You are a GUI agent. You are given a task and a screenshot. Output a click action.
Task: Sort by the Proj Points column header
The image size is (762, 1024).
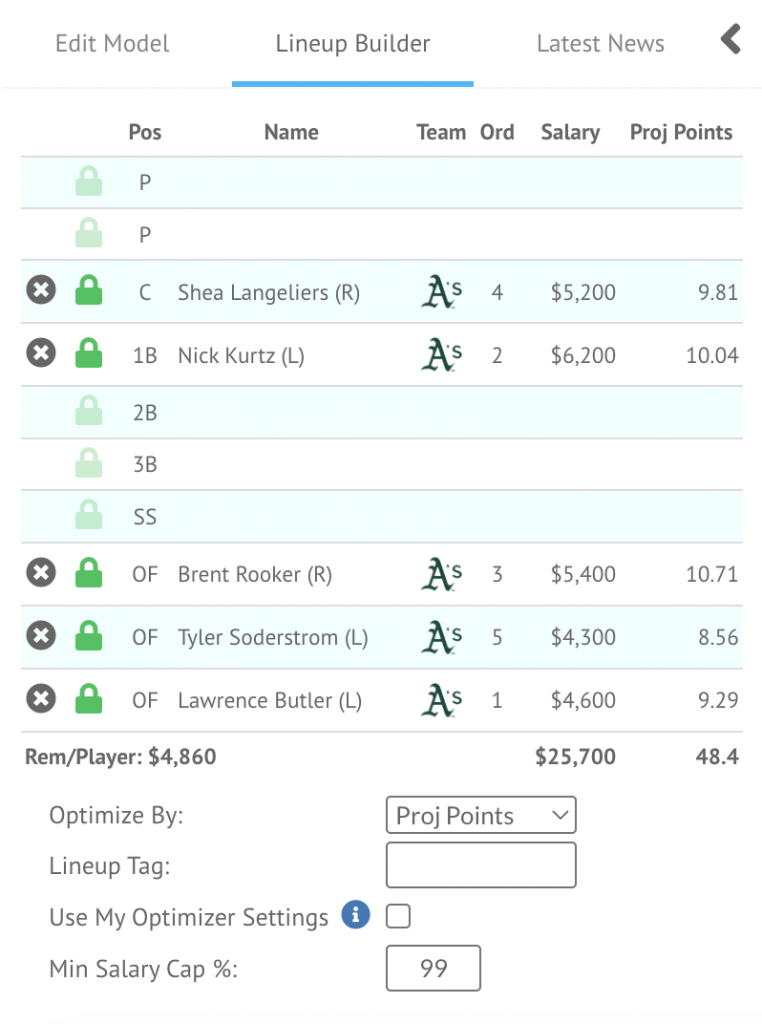(681, 132)
